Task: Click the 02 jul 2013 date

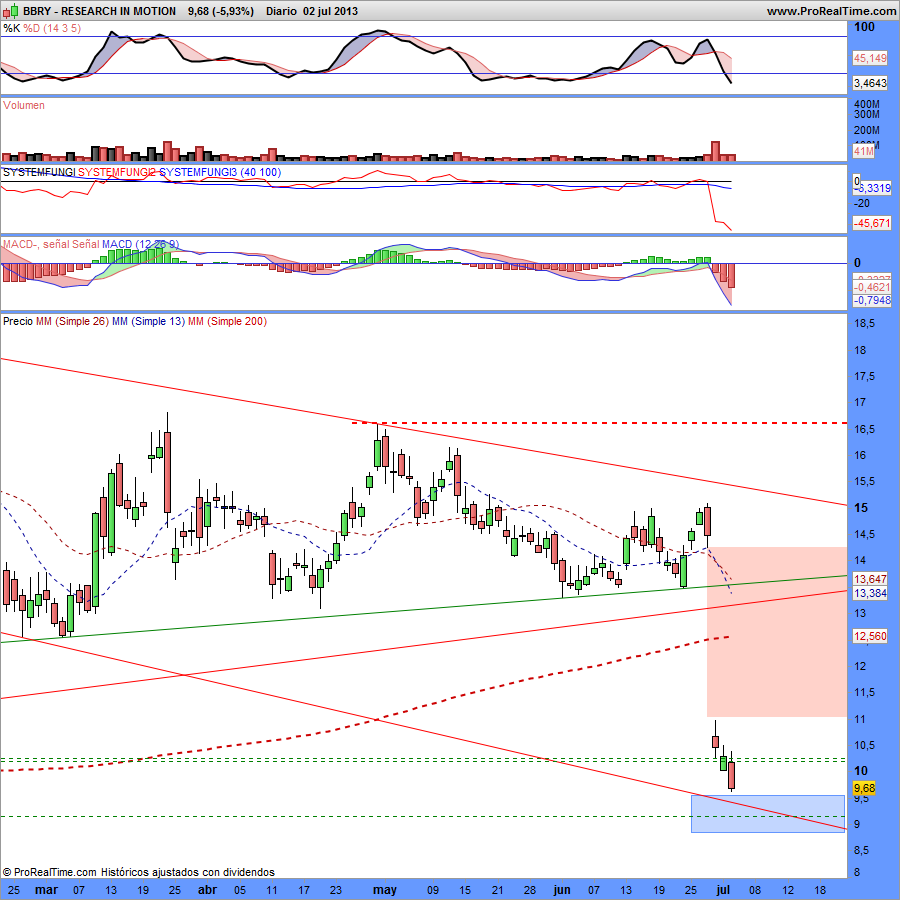Action: pyautogui.click(x=331, y=11)
